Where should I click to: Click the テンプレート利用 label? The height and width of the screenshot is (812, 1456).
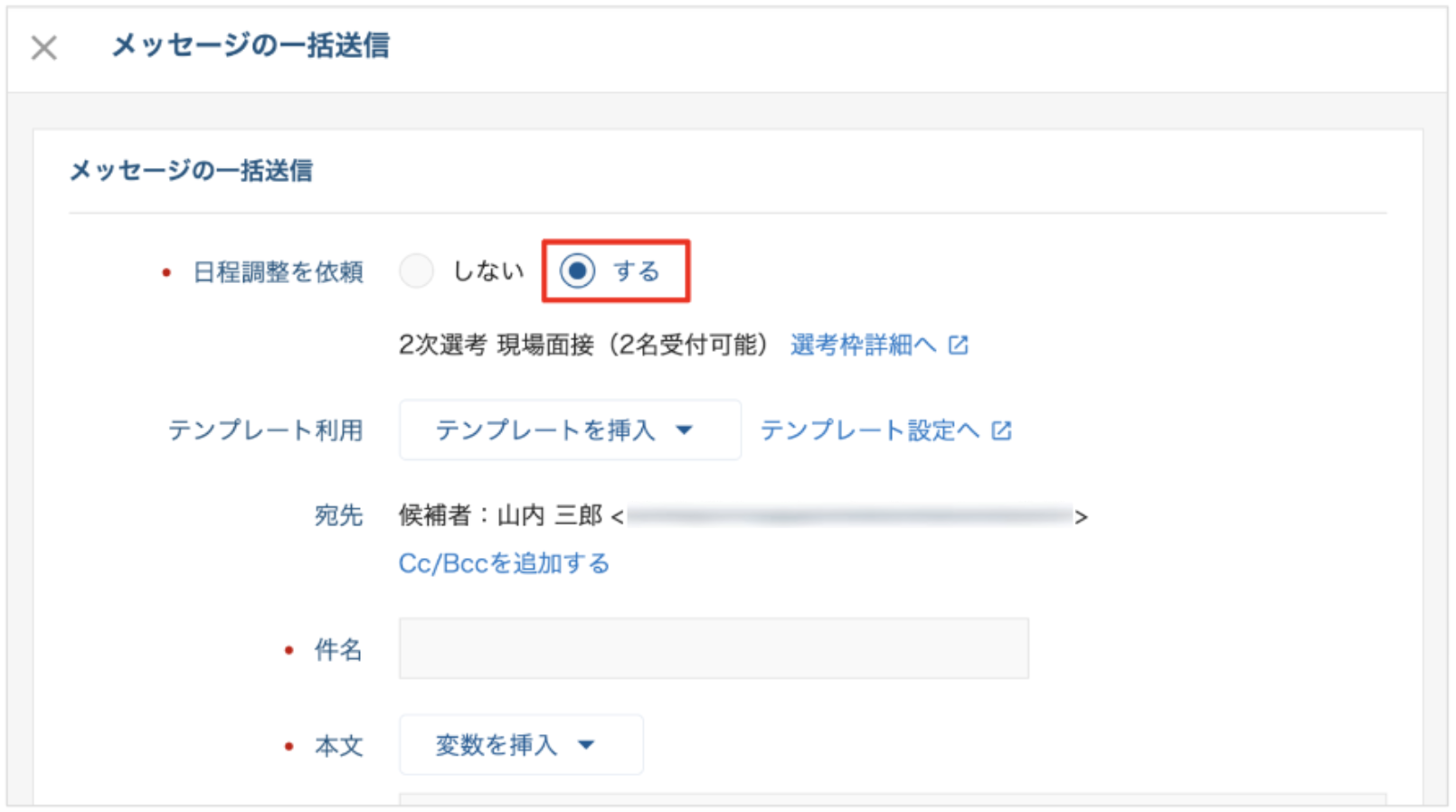(265, 430)
